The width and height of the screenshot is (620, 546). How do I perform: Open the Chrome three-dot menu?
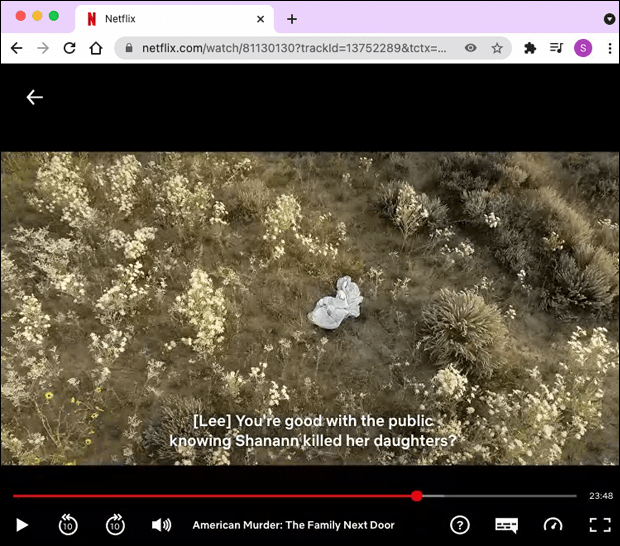[610, 48]
